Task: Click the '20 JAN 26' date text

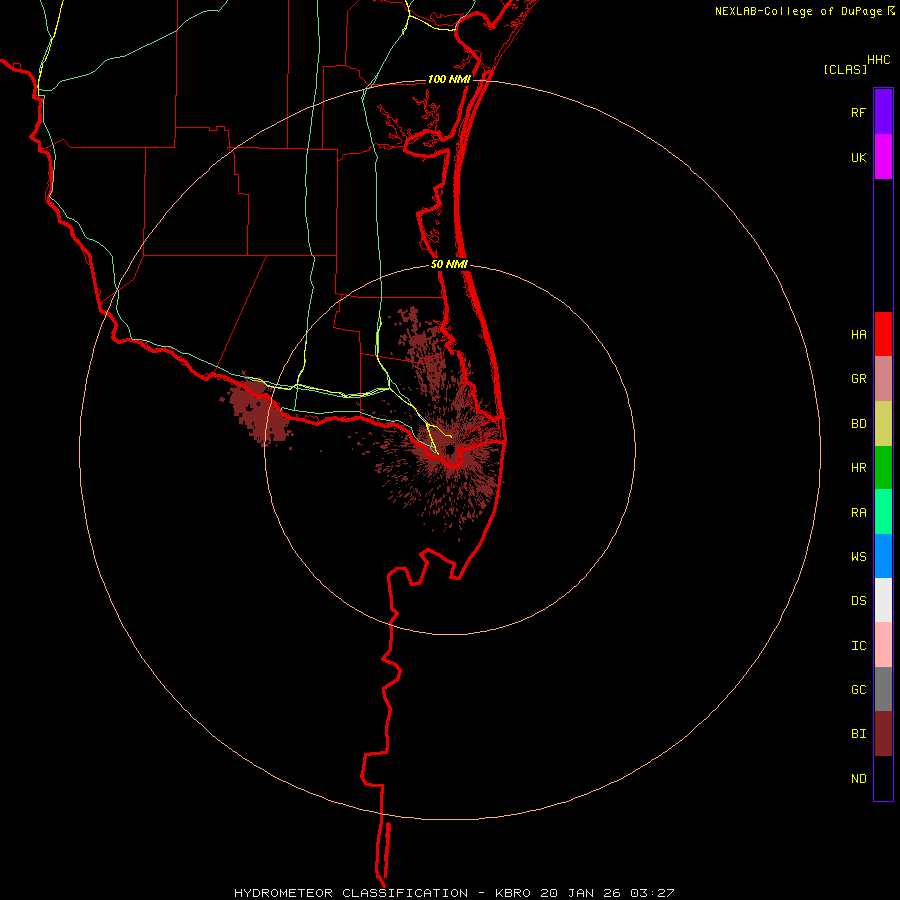Action: point(580,893)
